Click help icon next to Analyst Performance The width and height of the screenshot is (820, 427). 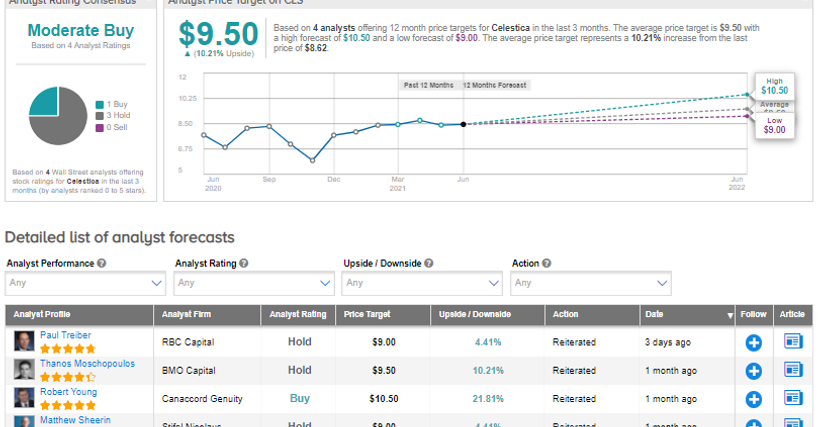[101, 263]
